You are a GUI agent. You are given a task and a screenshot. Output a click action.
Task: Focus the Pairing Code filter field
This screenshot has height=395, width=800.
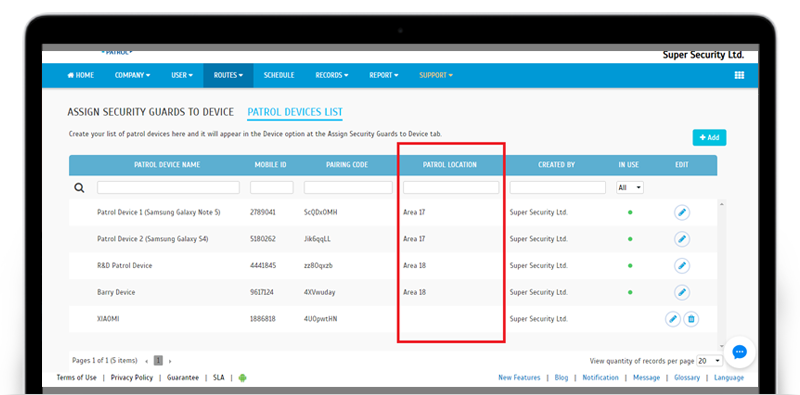point(348,187)
